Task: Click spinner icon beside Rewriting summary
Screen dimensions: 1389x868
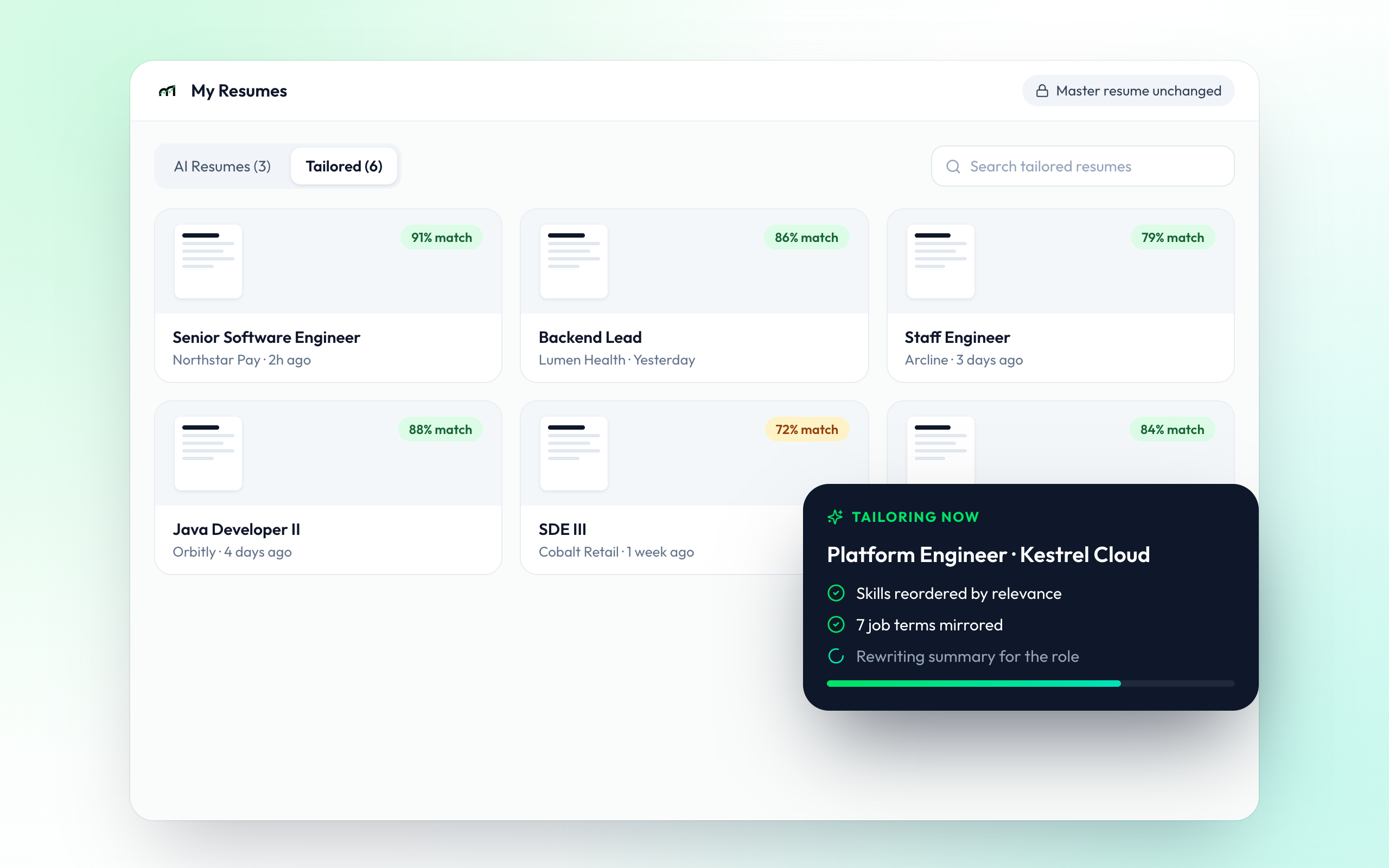Action: tap(836, 656)
